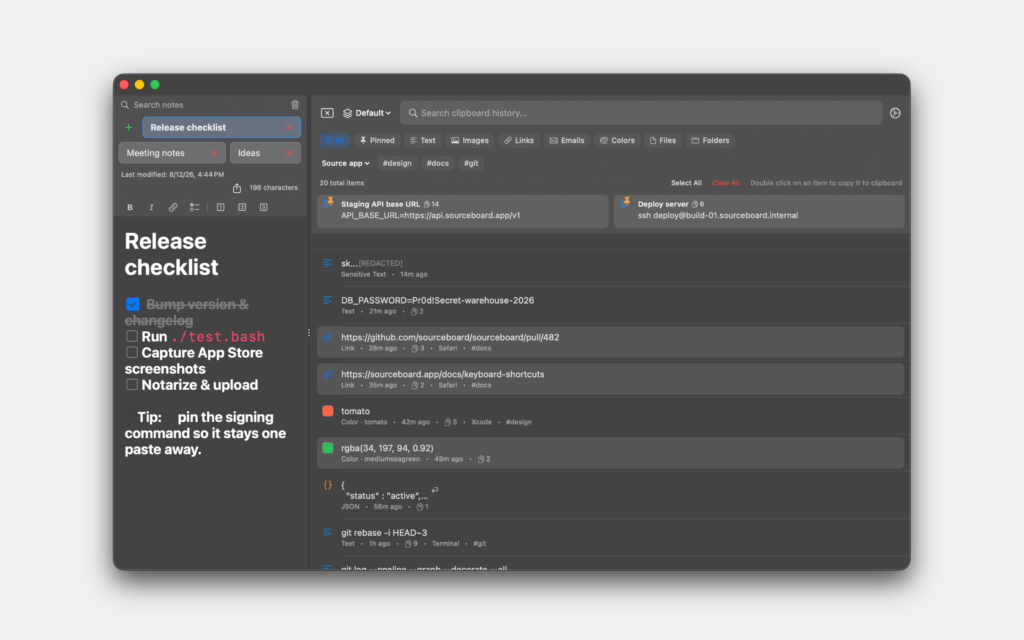Apply bold formatting in the note editor

coord(130,207)
